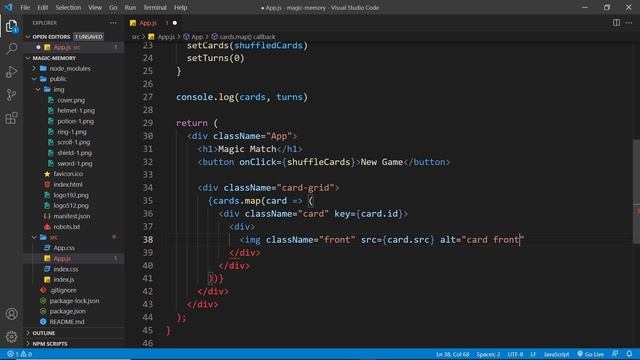This screenshot has width=640, height=360.
Task: Open the Extensions view
Action: pos(11,118)
